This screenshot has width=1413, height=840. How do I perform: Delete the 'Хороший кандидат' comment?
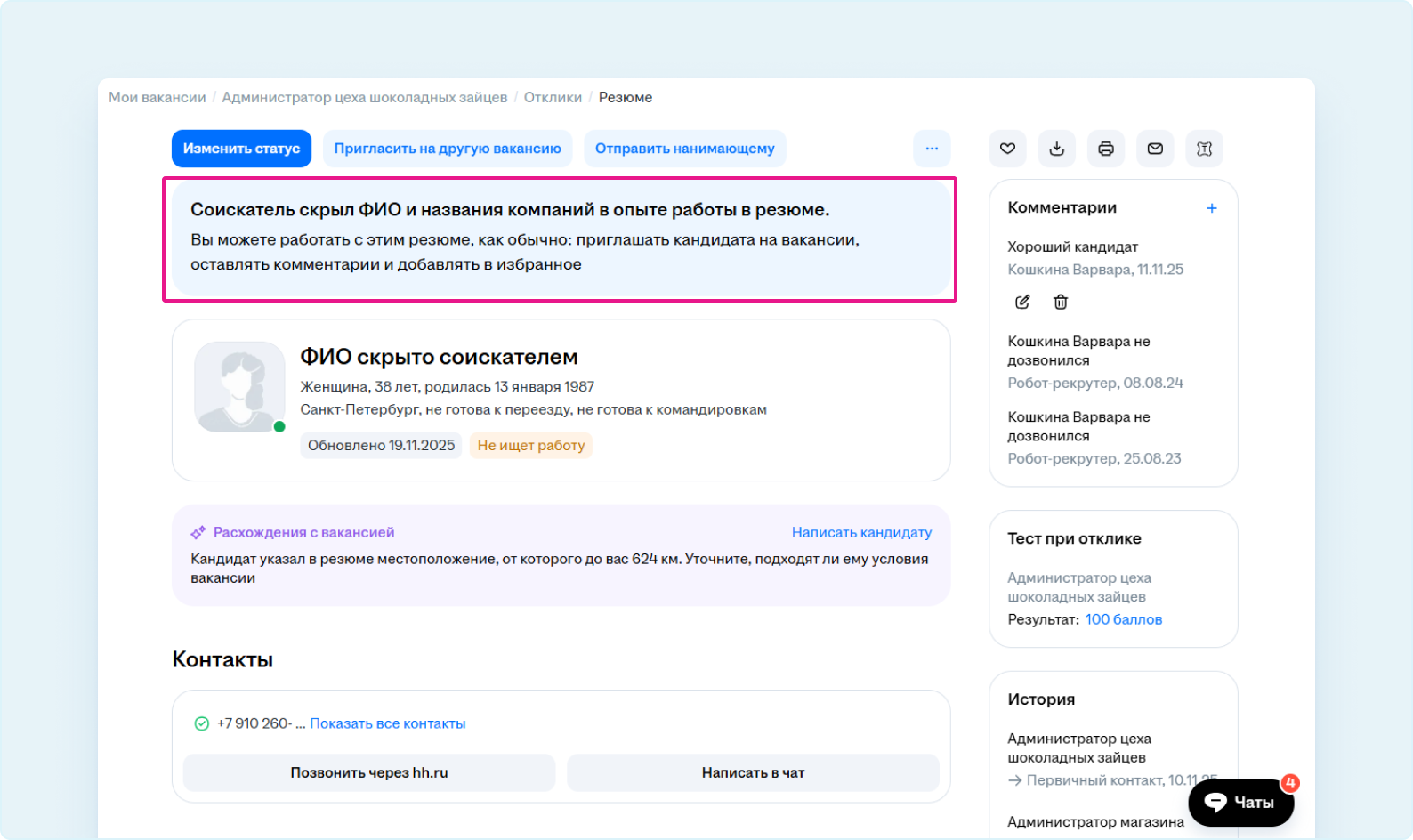point(1061,303)
